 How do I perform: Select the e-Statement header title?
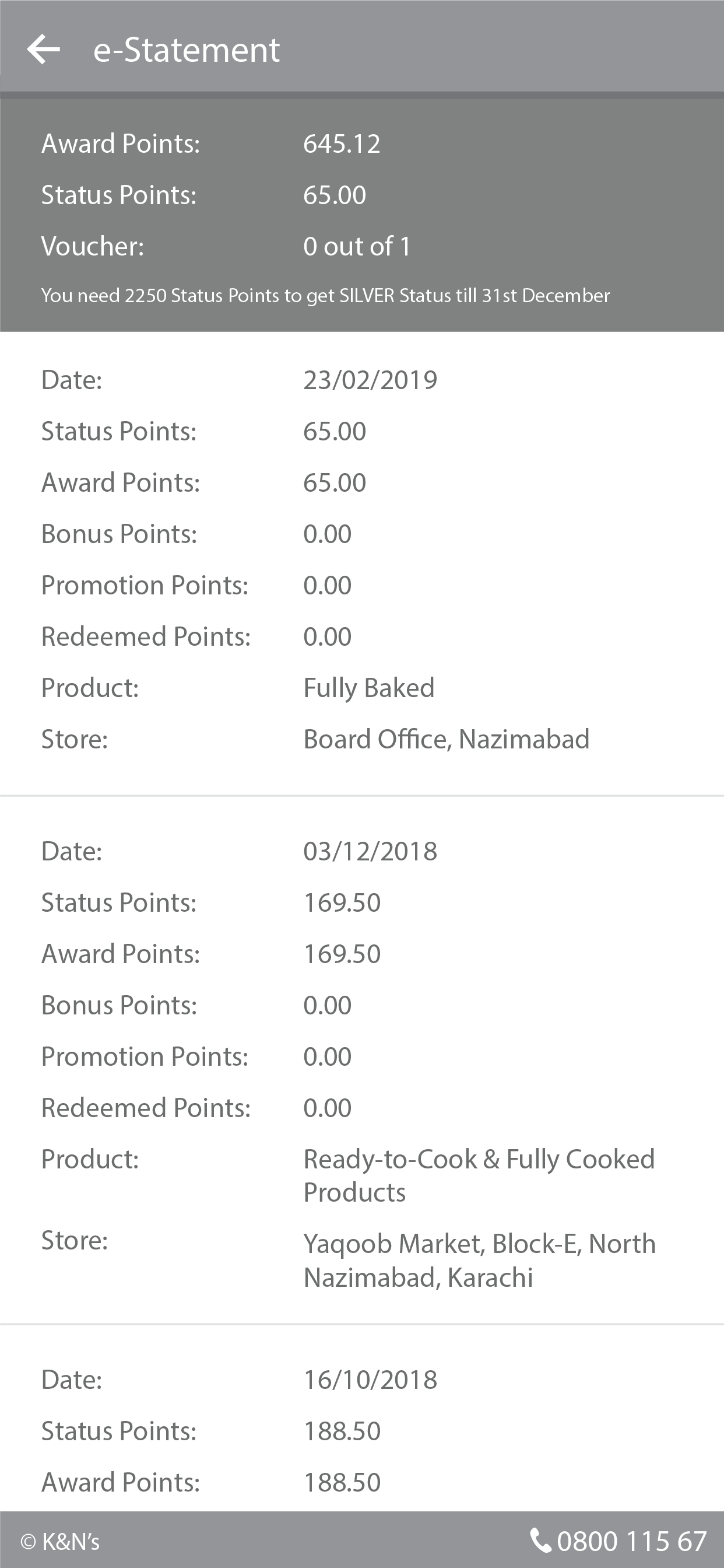pos(186,50)
